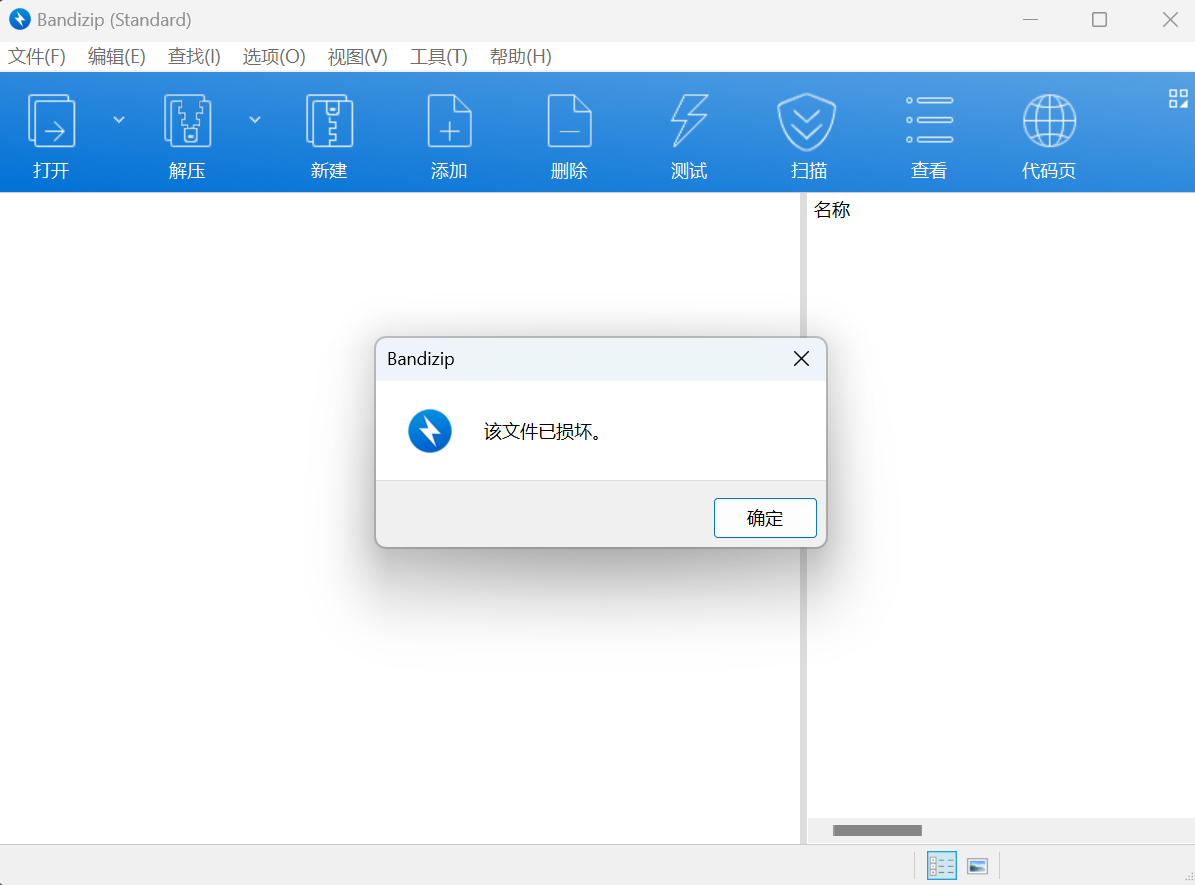Viewport: 1195px width, 885px height.
Task: Expand the dropdown arrow next to 打开
Action: pyautogui.click(x=119, y=120)
